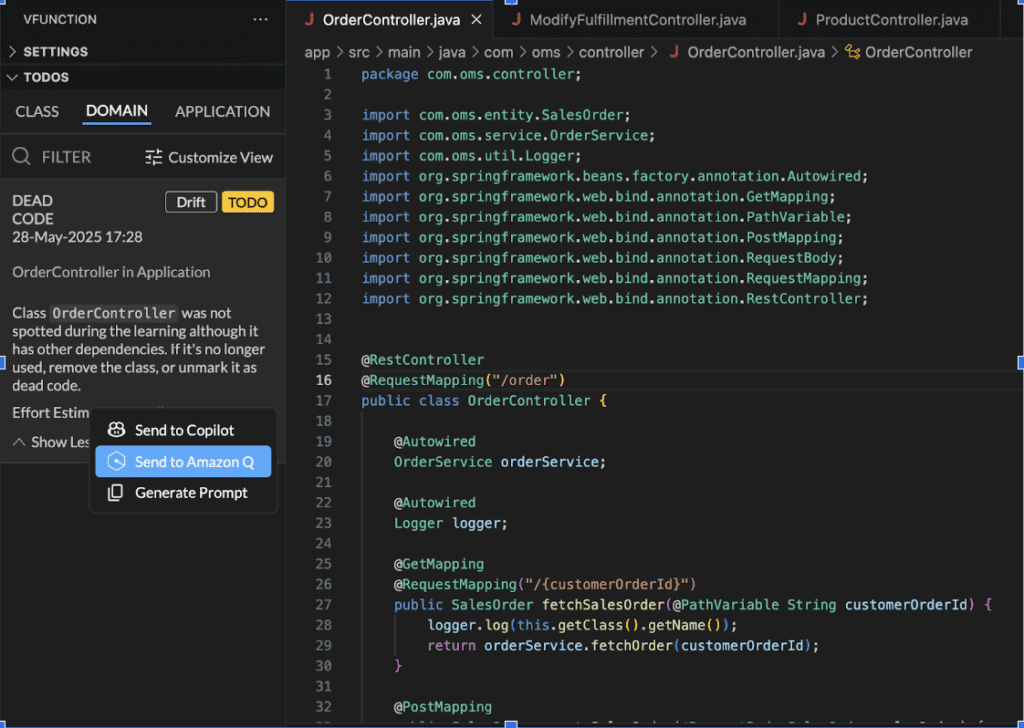Click the Copilot icon in menu

(x=116, y=430)
